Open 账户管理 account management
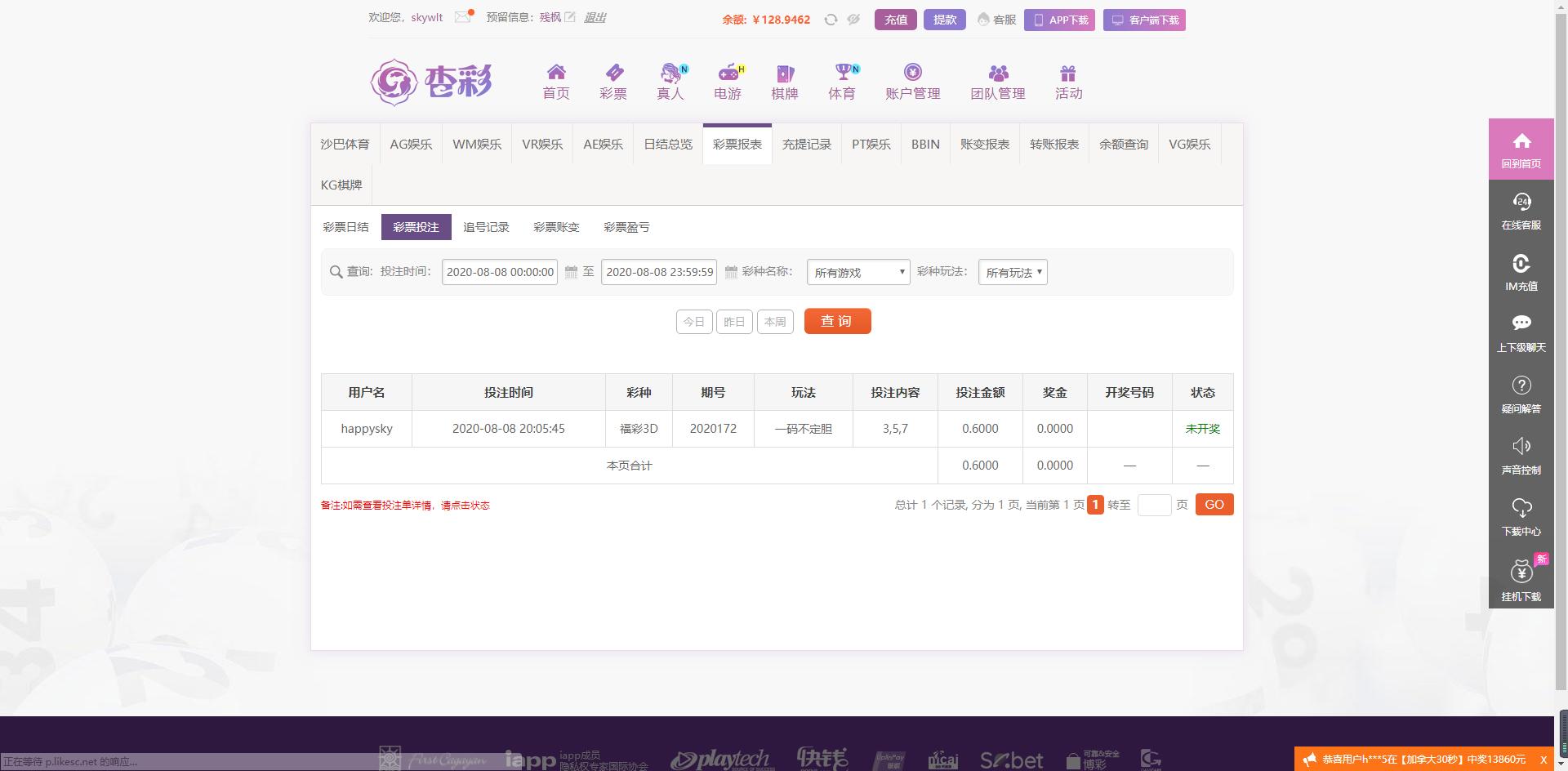Screen dimensions: 1568x771 pyautogui.click(x=913, y=82)
